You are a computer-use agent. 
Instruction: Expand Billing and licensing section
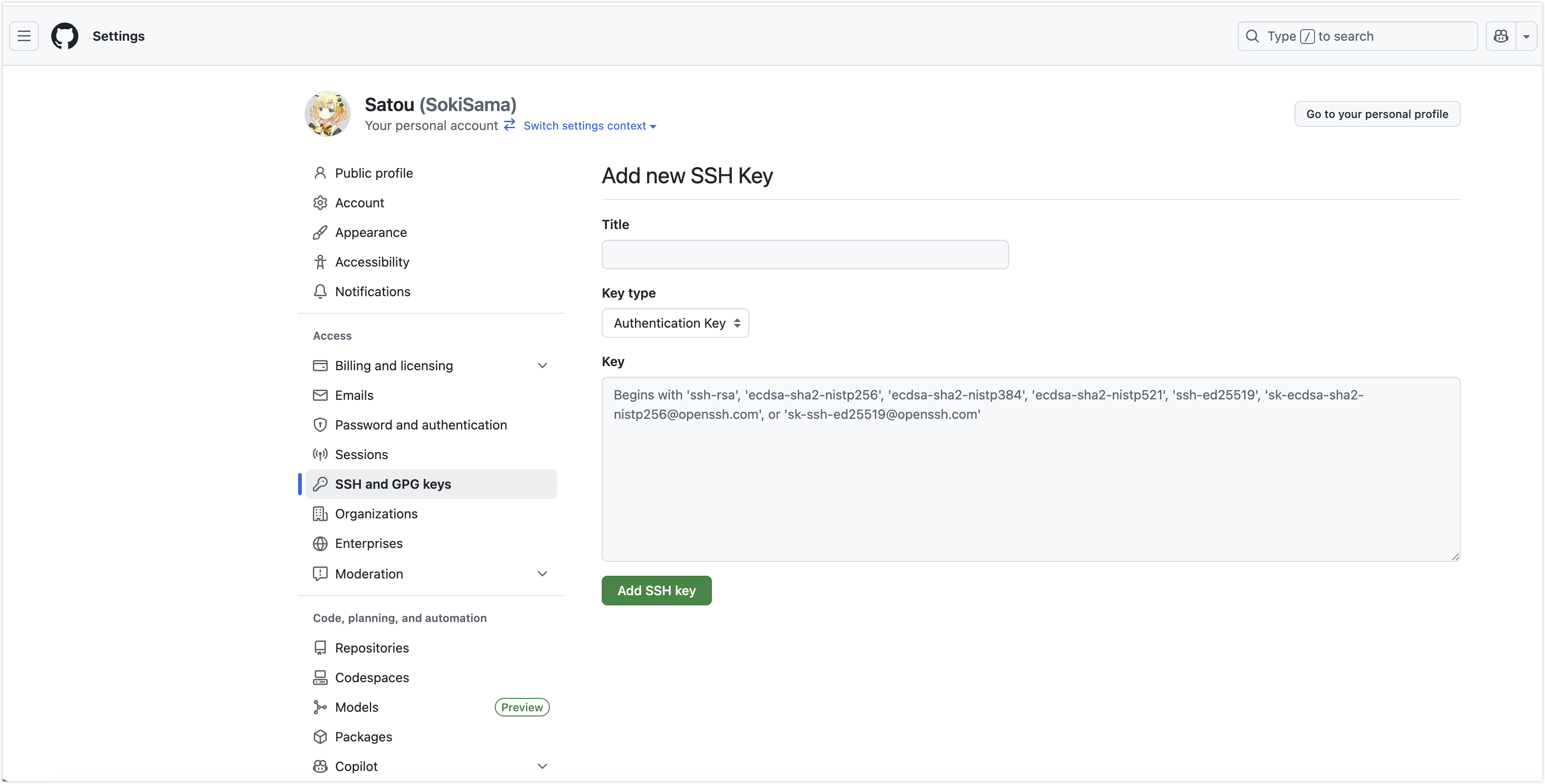click(542, 365)
